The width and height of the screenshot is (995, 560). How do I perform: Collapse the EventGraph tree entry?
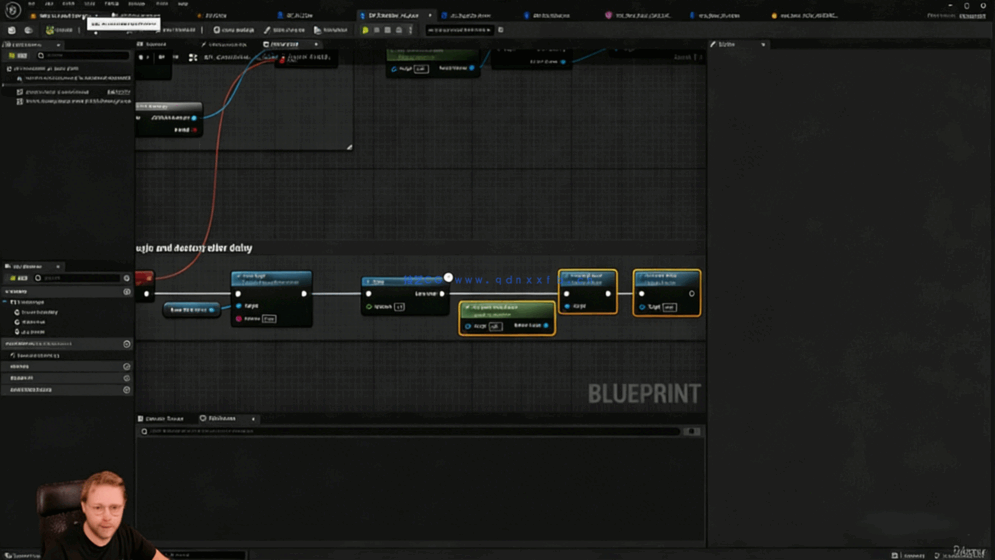(6, 302)
